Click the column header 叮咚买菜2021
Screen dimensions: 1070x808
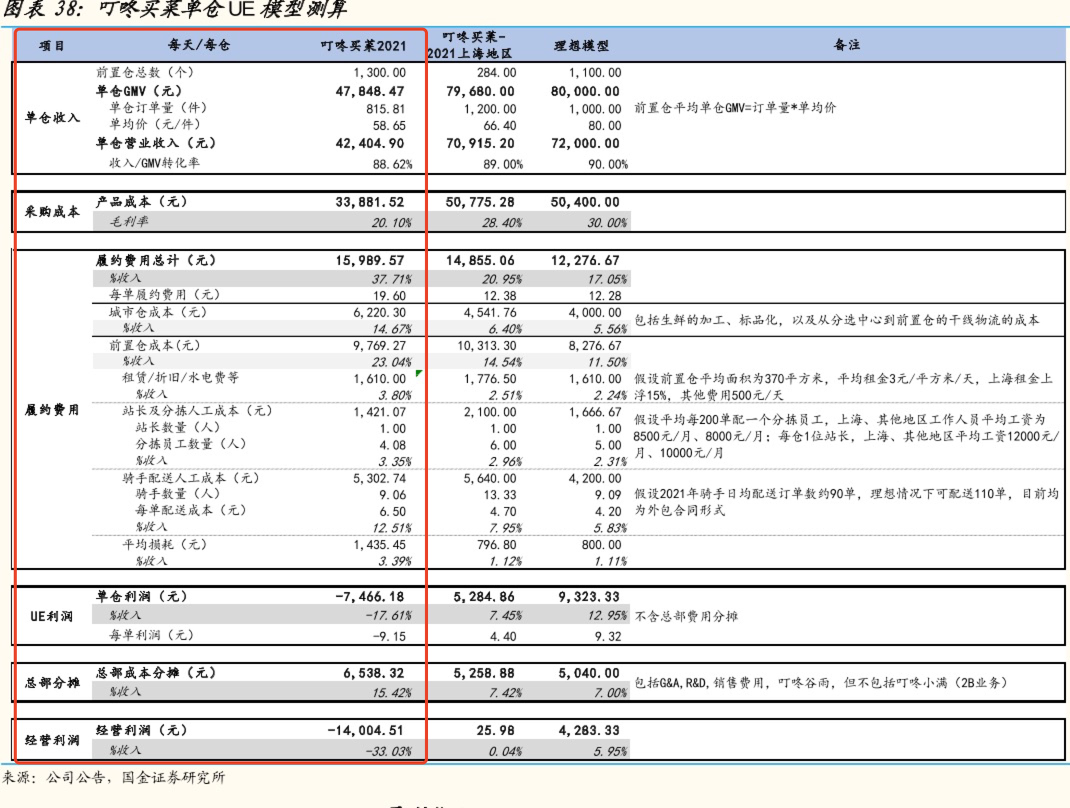tap(363, 46)
